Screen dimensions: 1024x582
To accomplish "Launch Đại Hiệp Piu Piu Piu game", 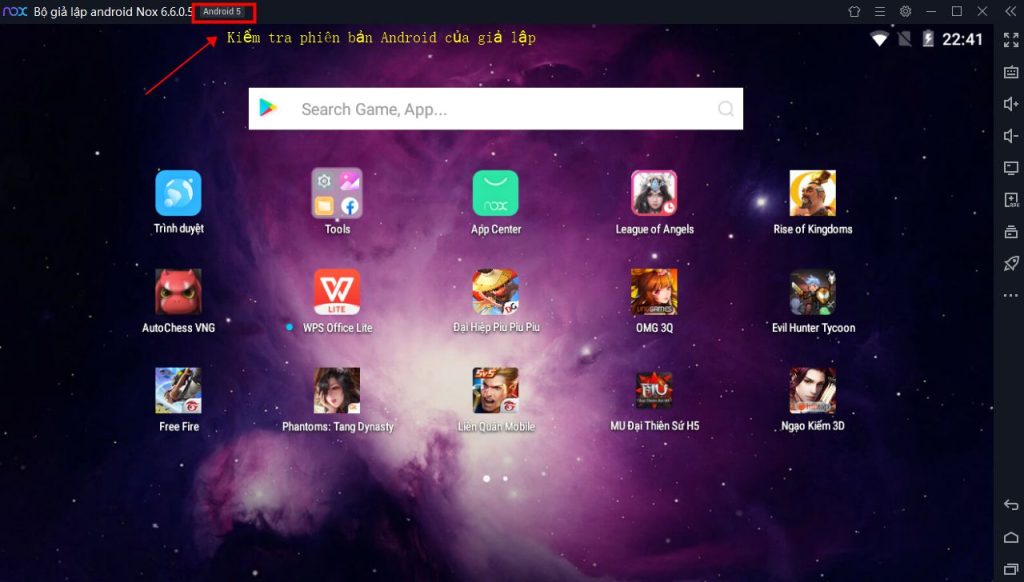I will [496, 292].
